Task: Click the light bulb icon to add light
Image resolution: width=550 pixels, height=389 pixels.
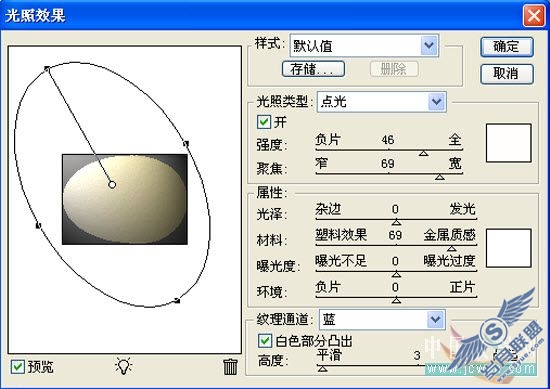Action: pos(123,366)
